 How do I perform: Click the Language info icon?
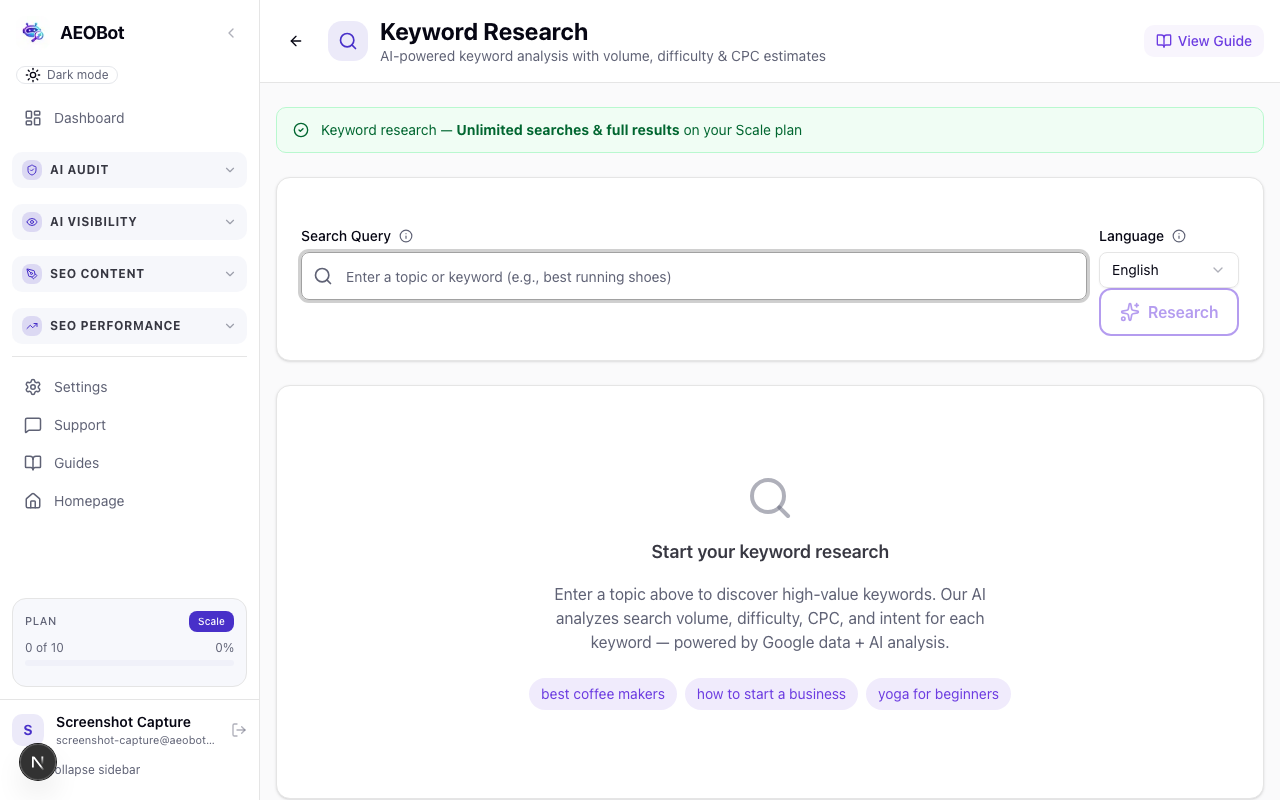point(1179,236)
